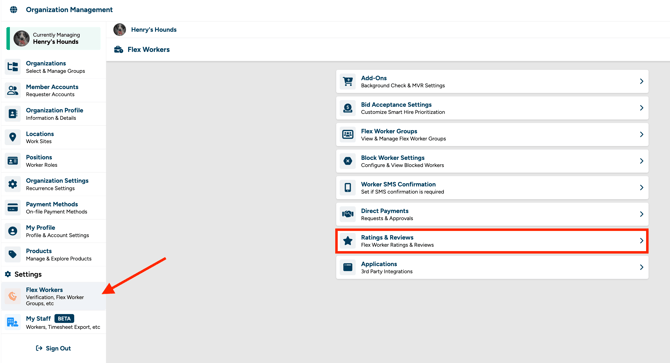Click the Settings section heading text

point(28,274)
